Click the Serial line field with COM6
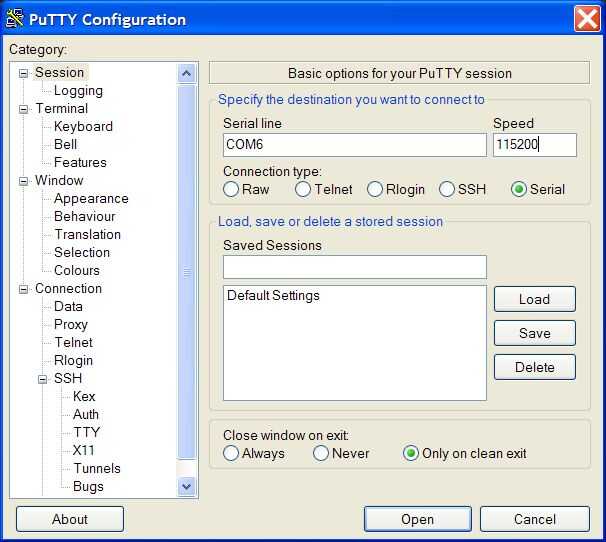606x542 pixels. (x=355, y=145)
